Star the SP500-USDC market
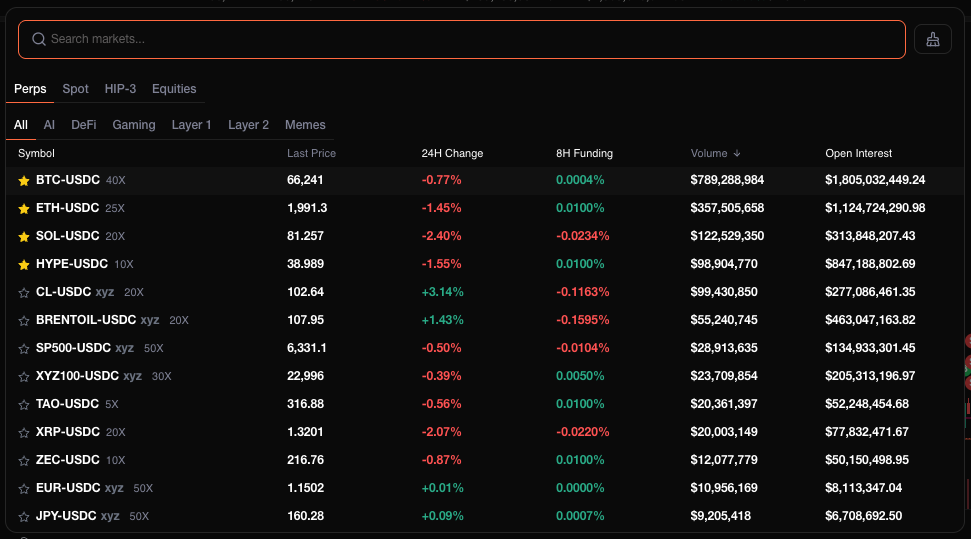This screenshot has width=971, height=539. (24, 348)
